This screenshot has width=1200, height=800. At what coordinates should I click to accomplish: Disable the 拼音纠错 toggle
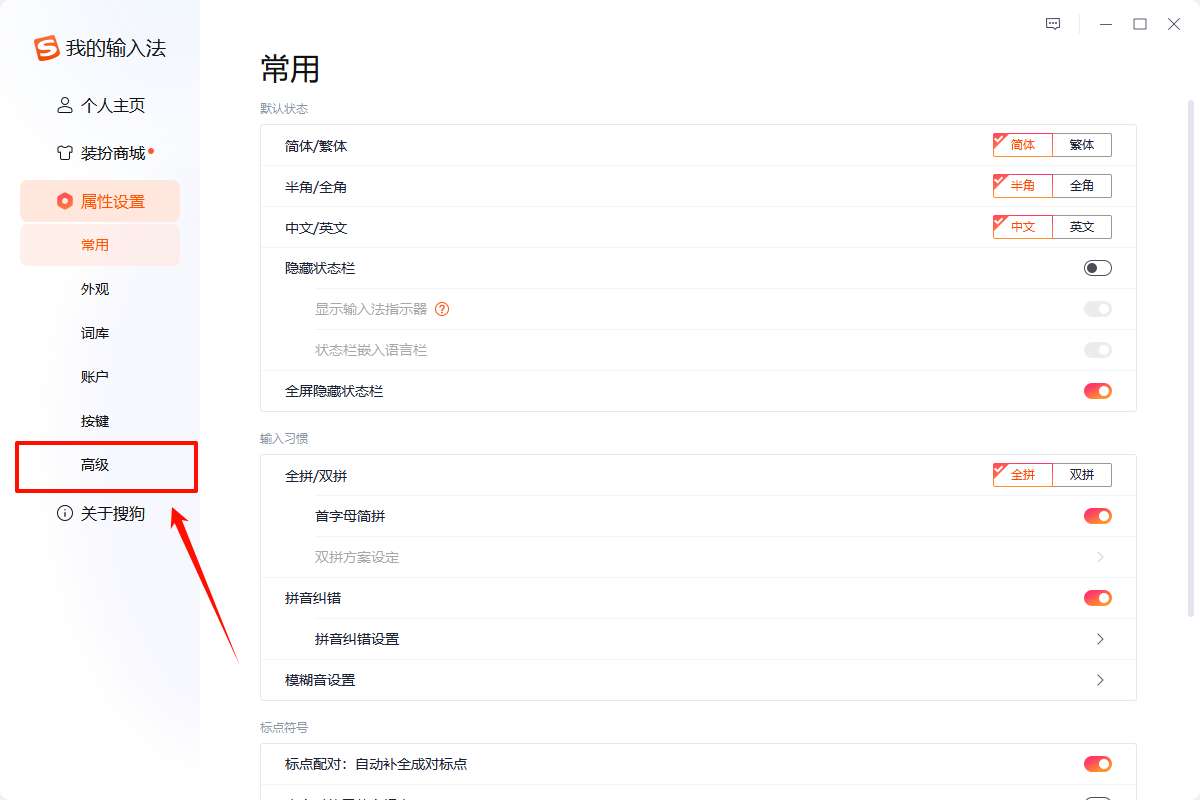1097,597
